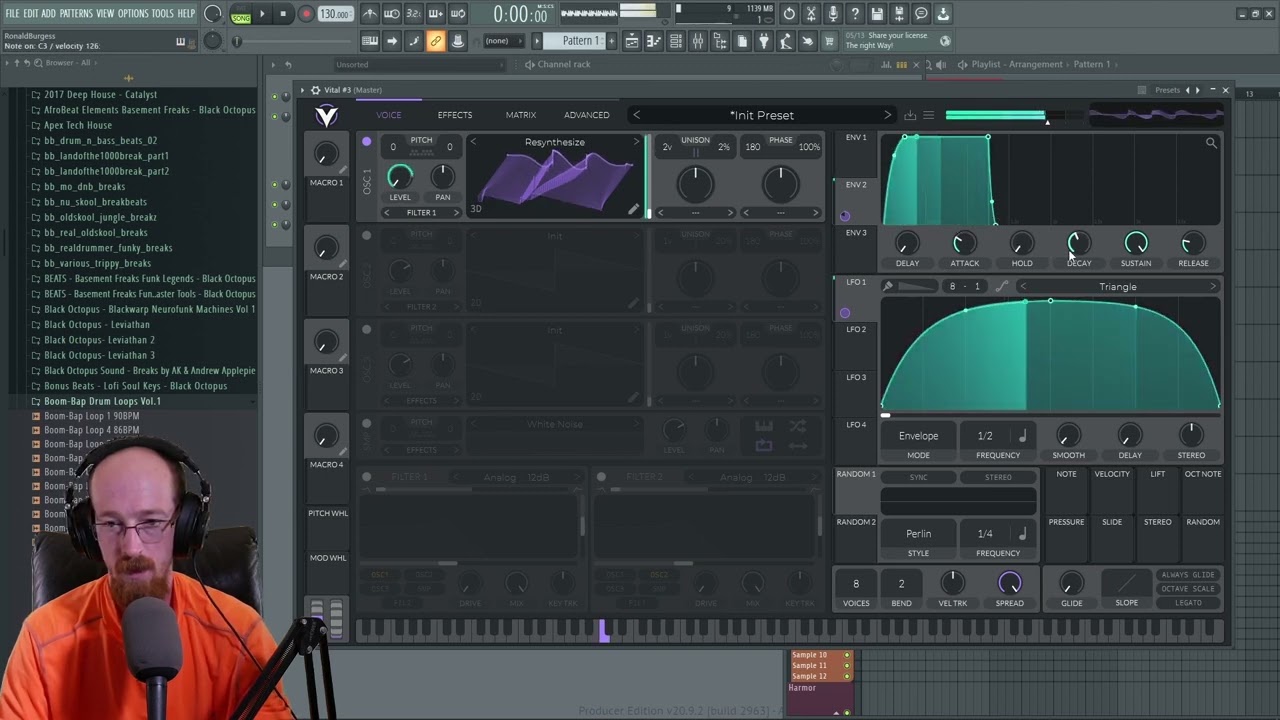Click next preset arrow beside Init Preset

pos(886,115)
